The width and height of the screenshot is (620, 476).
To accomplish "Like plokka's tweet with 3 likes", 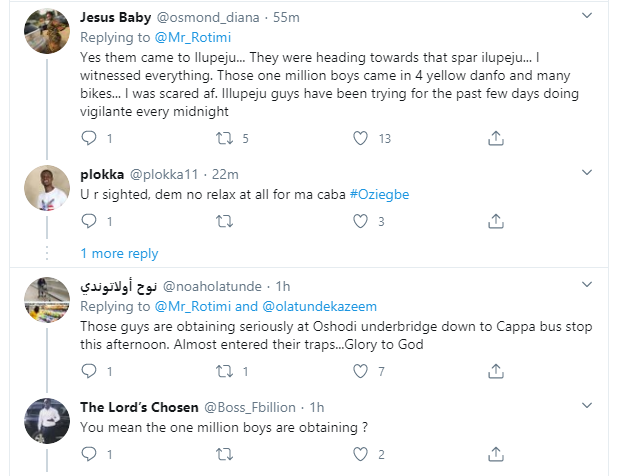I will click(358, 220).
